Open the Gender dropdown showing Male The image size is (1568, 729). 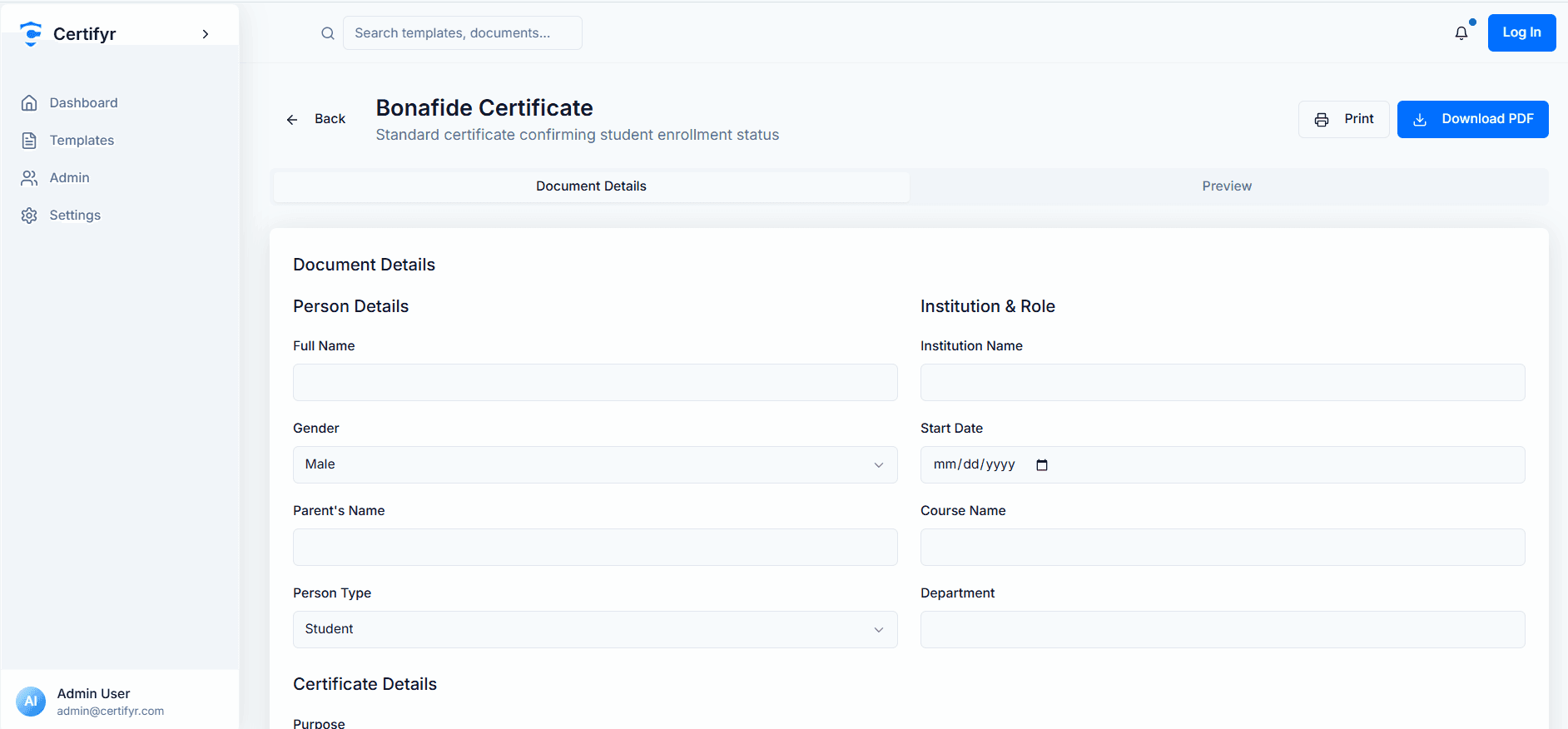click(x=595, y=465)
